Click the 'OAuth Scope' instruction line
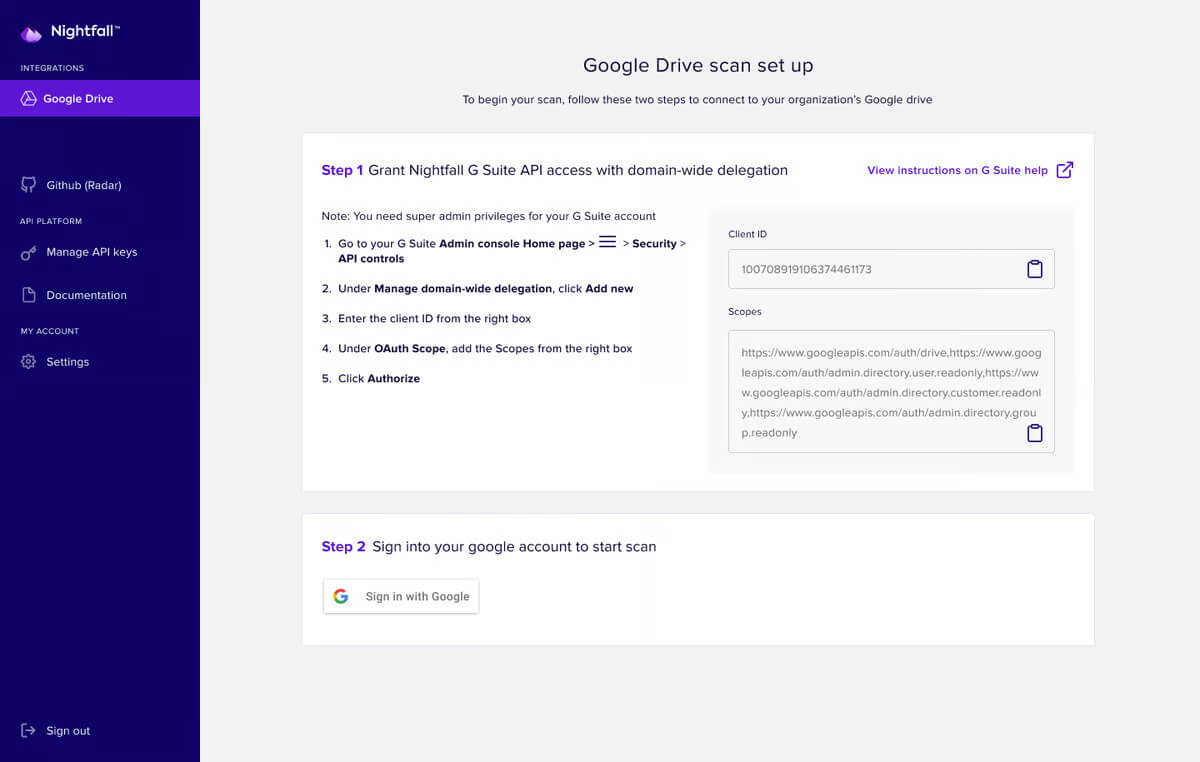 (484, 349)
